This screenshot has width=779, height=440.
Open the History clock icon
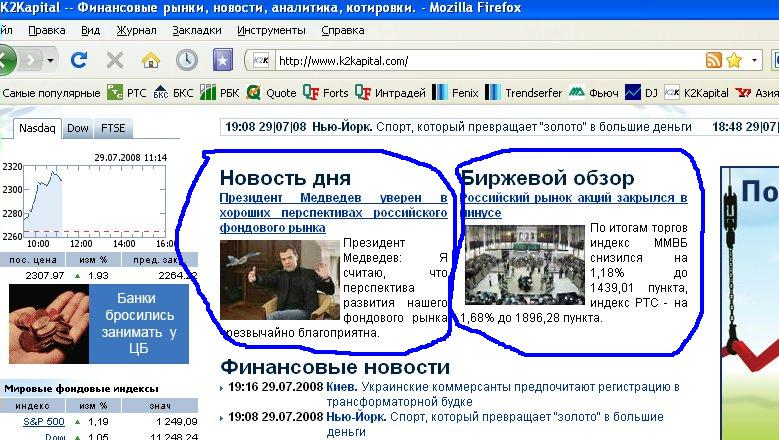[186, 60]
